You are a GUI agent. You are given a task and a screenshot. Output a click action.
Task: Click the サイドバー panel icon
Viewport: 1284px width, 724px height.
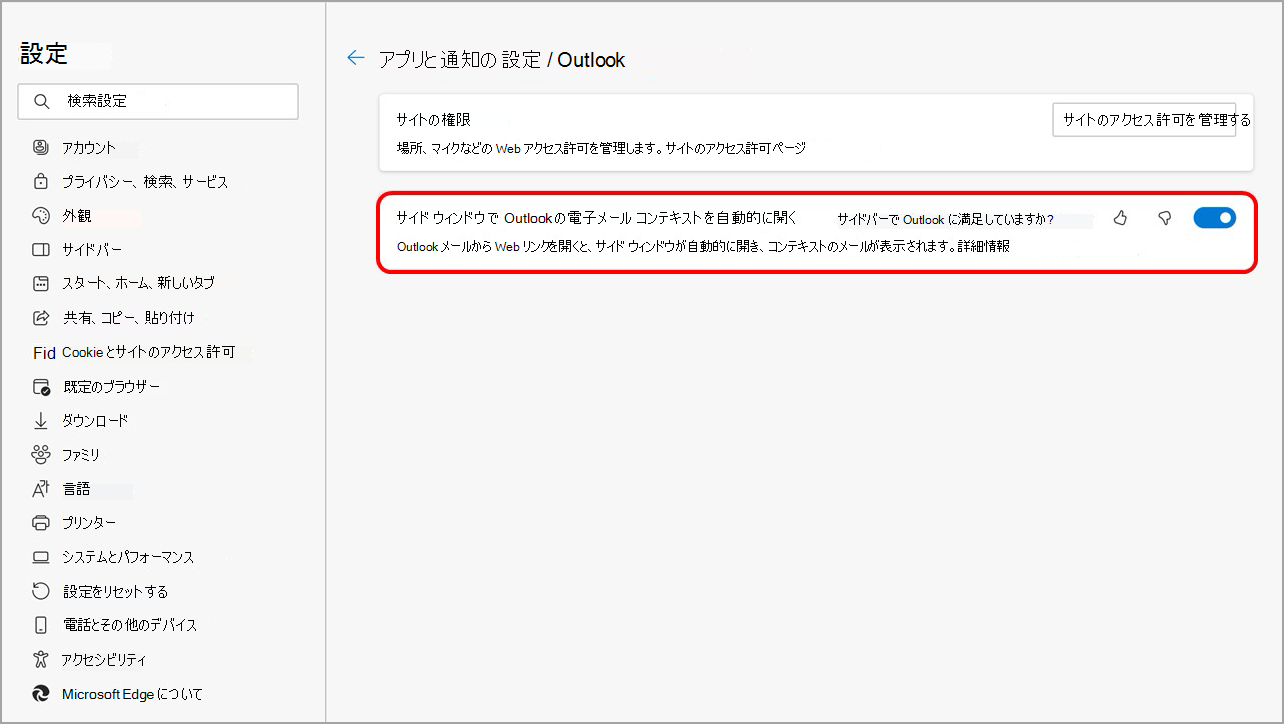pos(41,249)
